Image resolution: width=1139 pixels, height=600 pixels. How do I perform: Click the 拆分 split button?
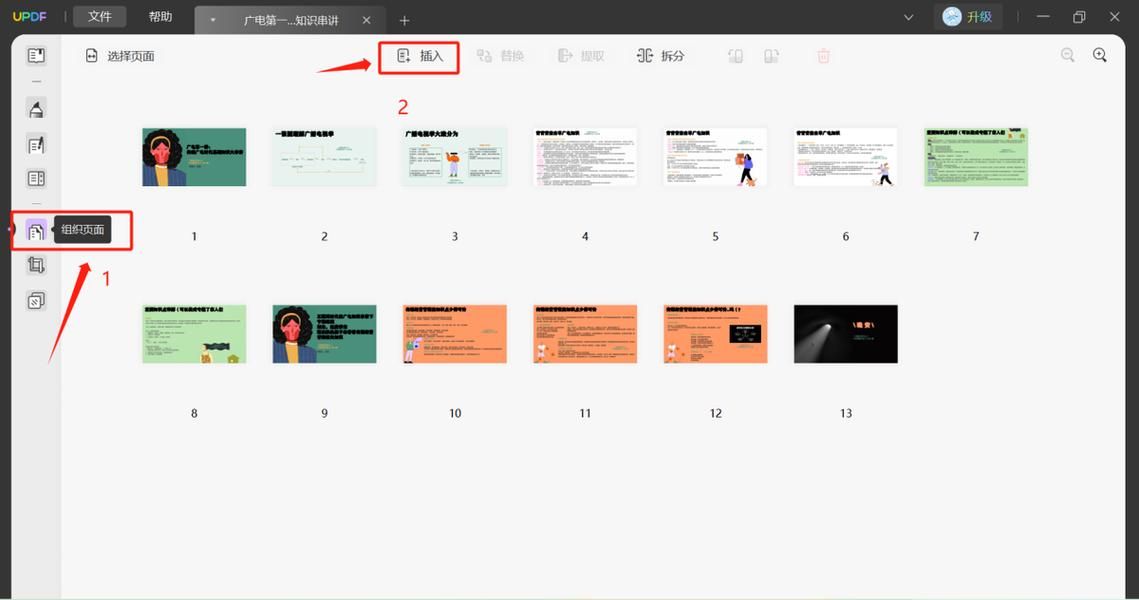pos(661,56)
